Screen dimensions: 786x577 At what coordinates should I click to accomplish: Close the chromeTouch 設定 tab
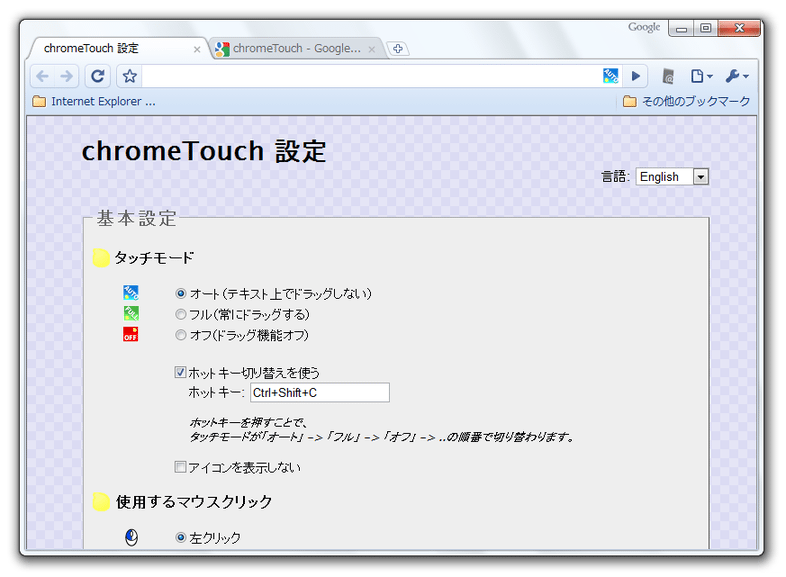pyautogui.click(x=197, y=49)
